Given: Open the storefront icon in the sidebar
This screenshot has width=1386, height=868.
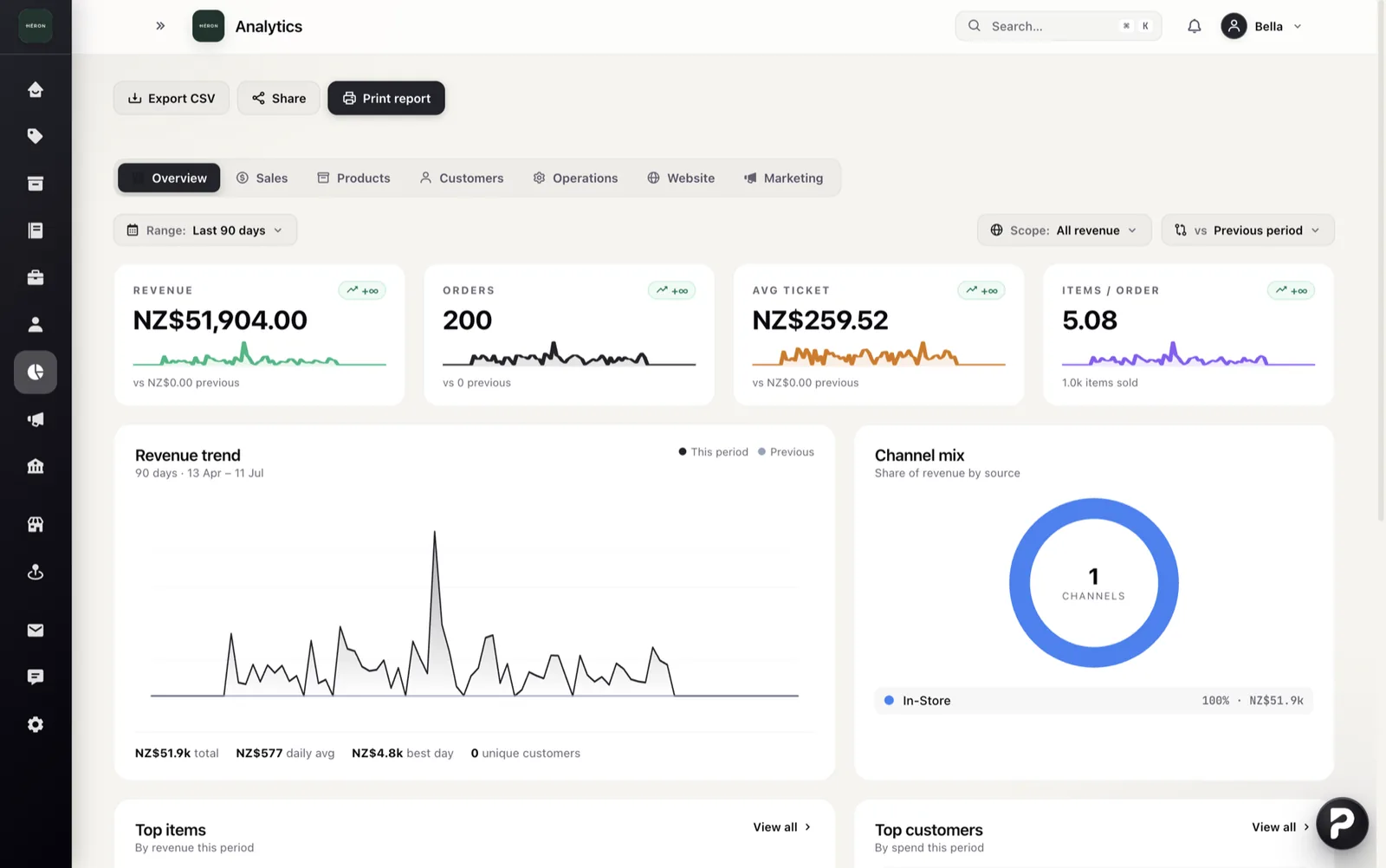Looking at the screenshot, I should tap(36, 524).
